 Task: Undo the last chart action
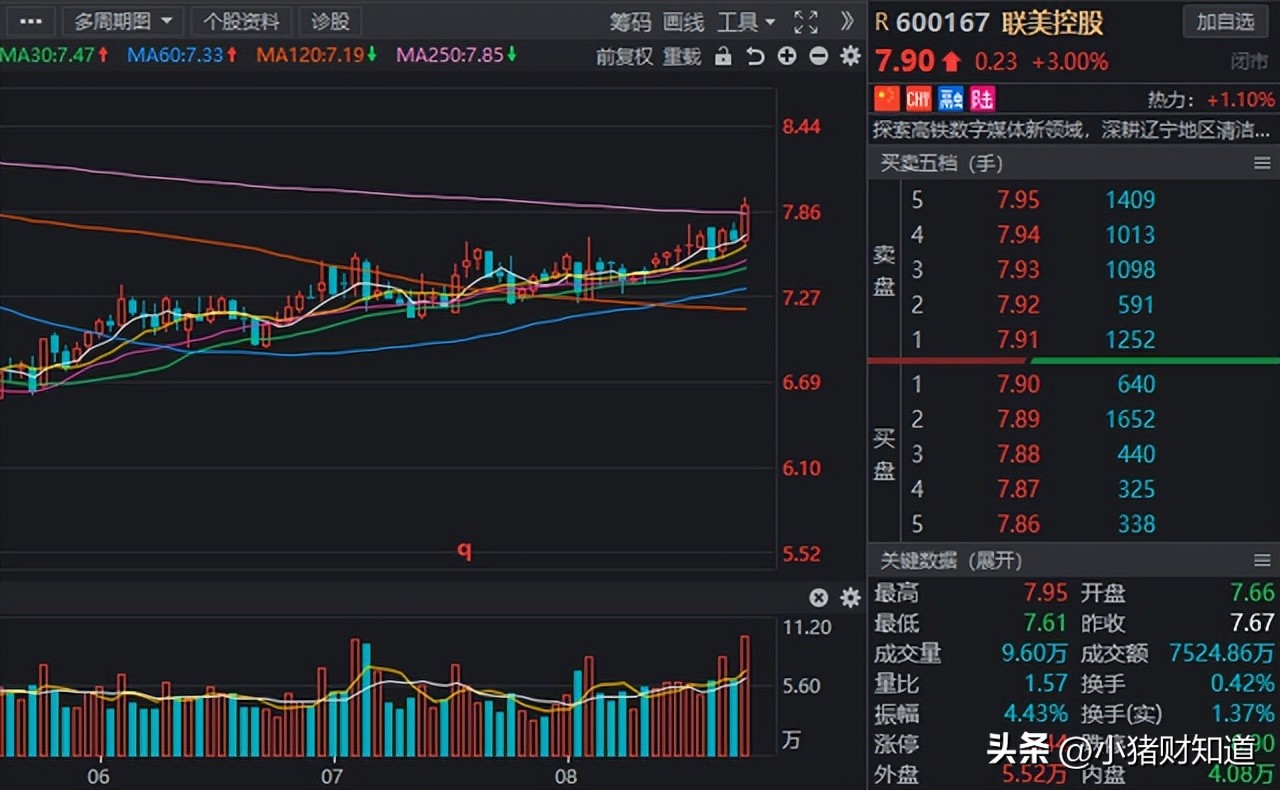coord(757,57)
